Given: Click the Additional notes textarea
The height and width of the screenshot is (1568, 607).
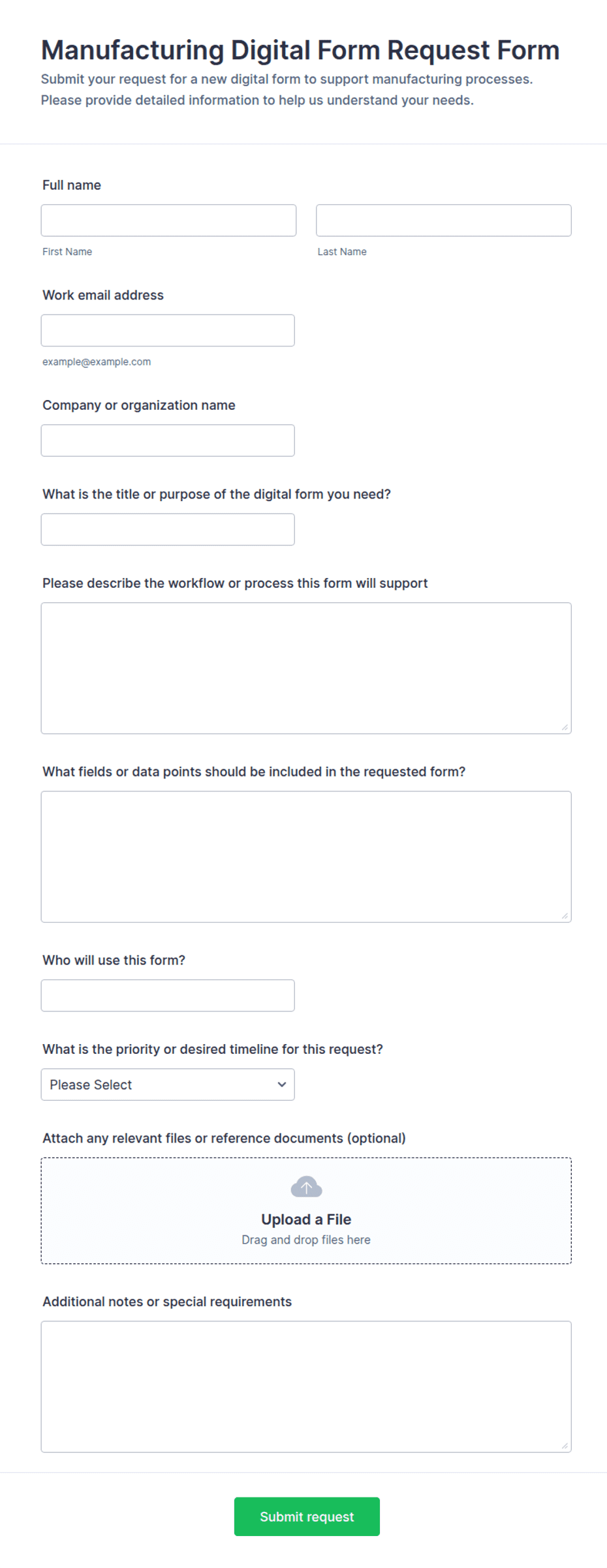Looking at the screenshot, I should pyautogui.click(x=306, y=1387).
